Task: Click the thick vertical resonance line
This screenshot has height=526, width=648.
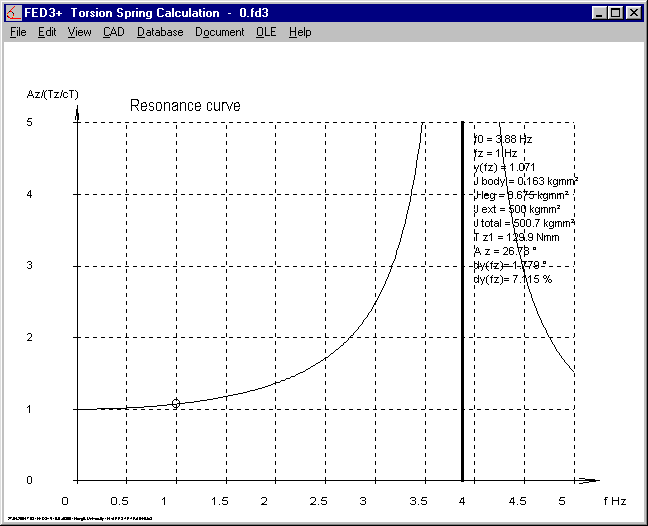Action: 462,300
